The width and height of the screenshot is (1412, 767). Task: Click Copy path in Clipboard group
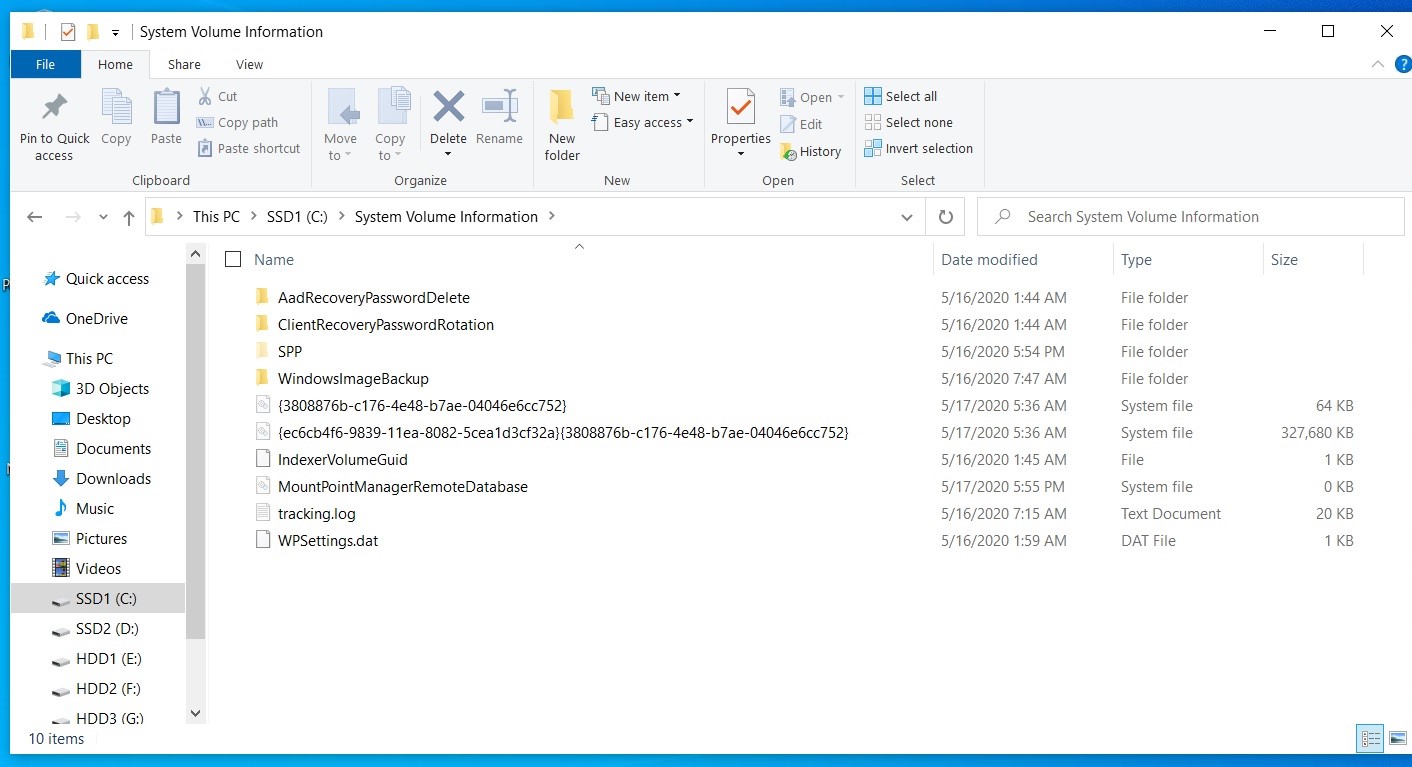(x=237, y=122)
